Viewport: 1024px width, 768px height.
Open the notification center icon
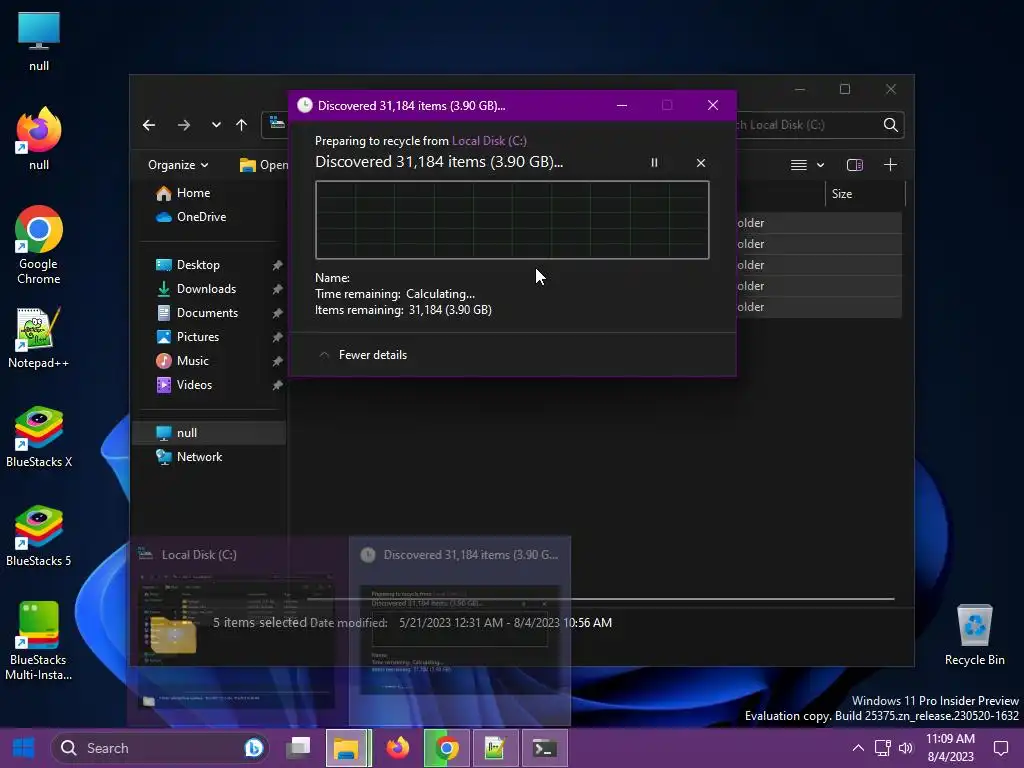point(1000,748)
